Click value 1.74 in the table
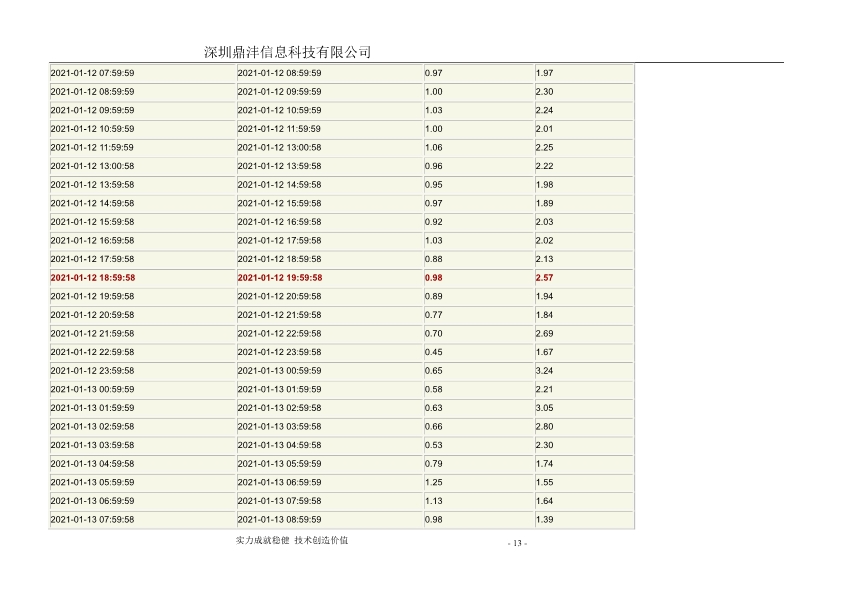The image size is (841, 595). 544,464
